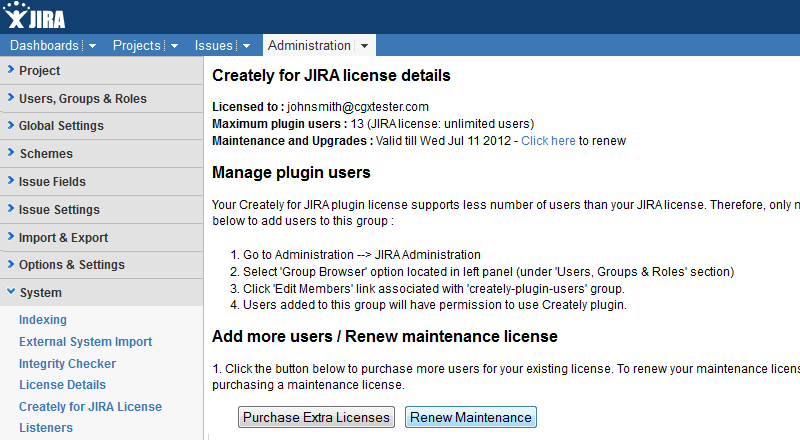Expand the Global Settings chevron
The image size is (800, 440).
pos(11,125)
